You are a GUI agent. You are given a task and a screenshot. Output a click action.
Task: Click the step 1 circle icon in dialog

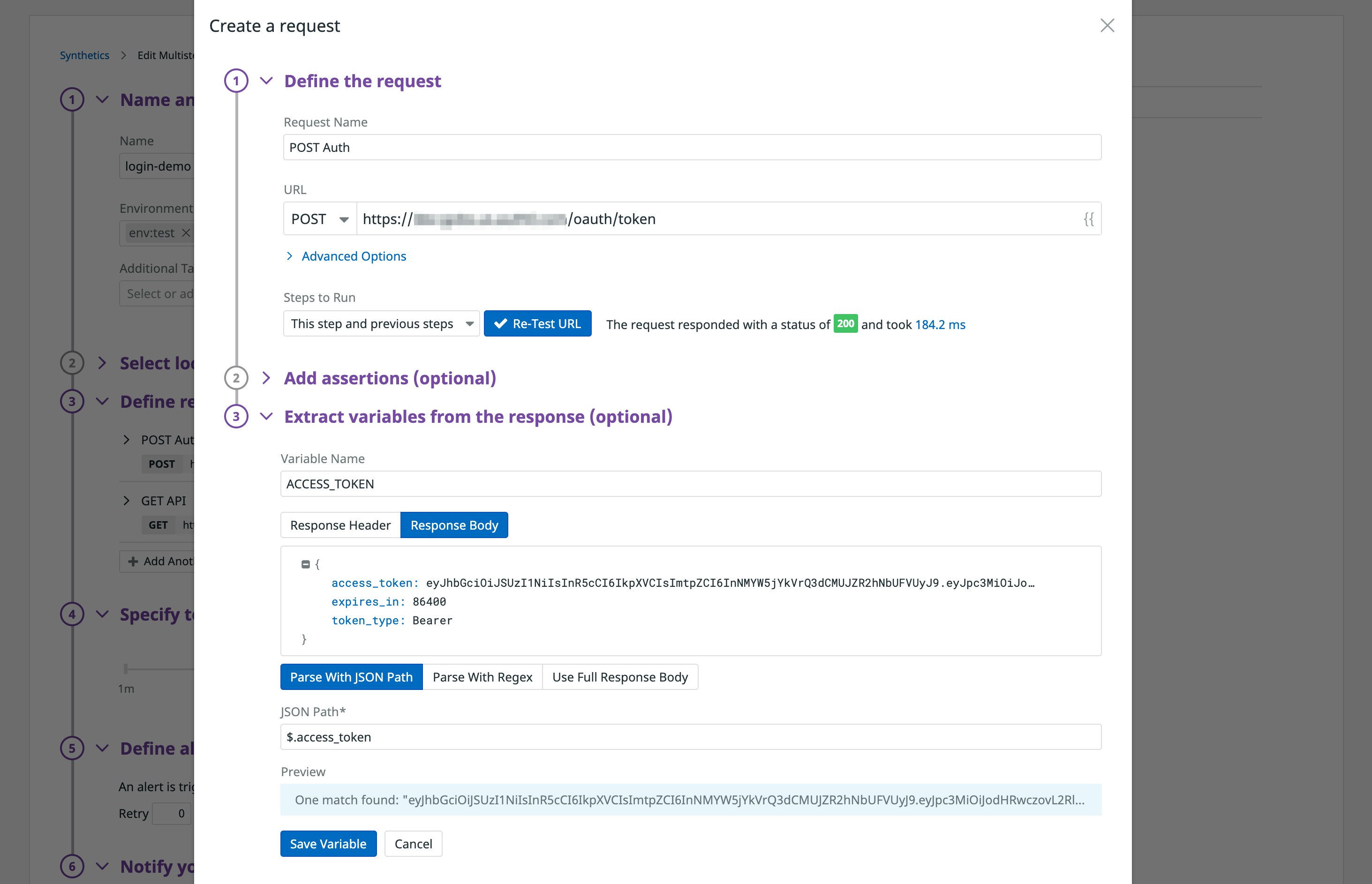[x=236, y=81]
